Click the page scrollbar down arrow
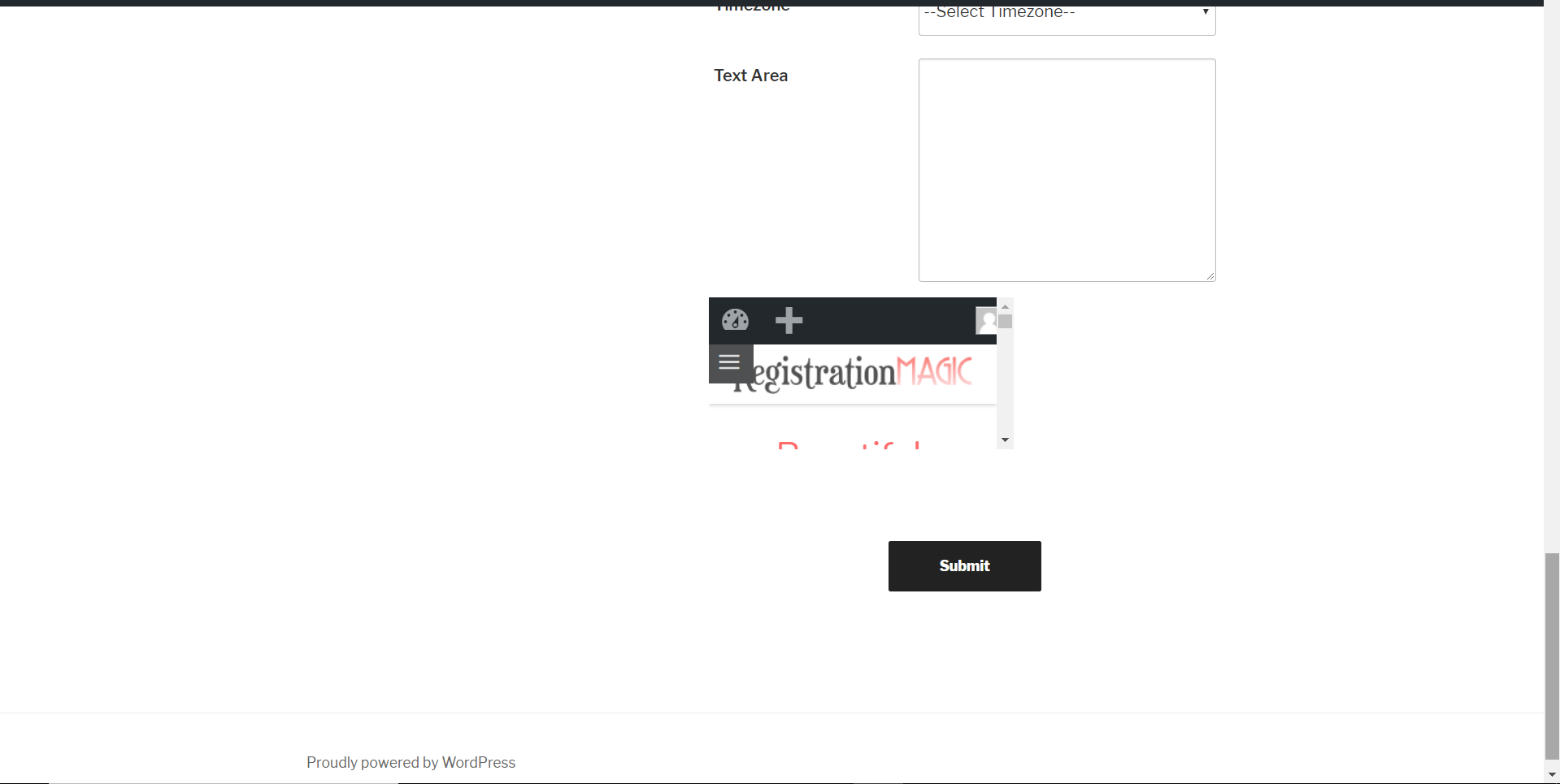Viewport: 1560px width, 784px height. 1551,773
